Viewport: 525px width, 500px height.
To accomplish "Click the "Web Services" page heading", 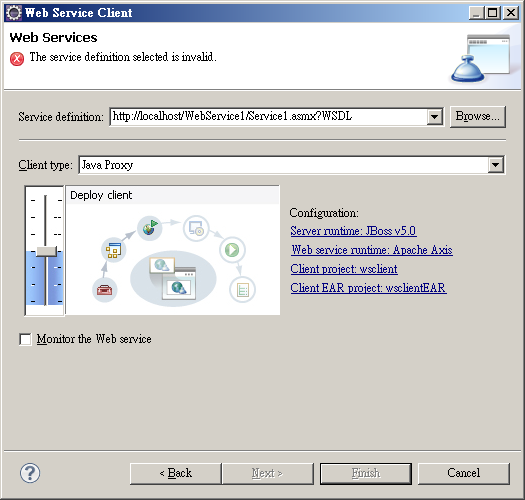I will pos(53,38).
